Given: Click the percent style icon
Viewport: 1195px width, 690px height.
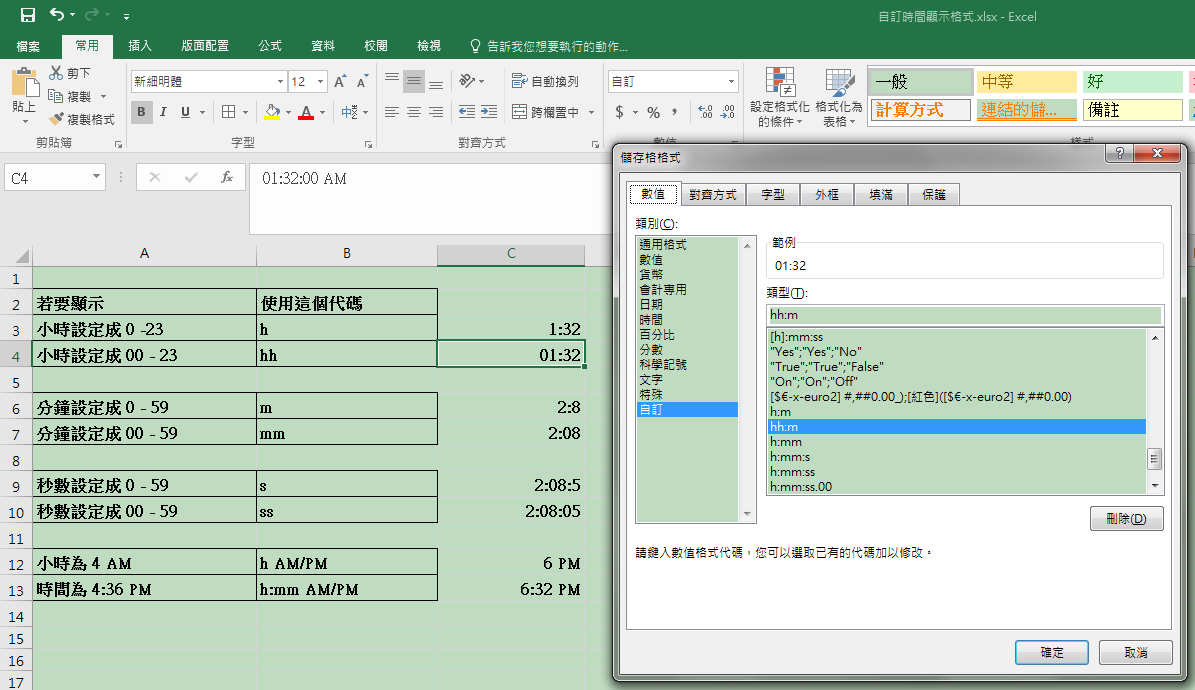Looking at the screenshot, I should pyautogui.click(x=653, y=112).
